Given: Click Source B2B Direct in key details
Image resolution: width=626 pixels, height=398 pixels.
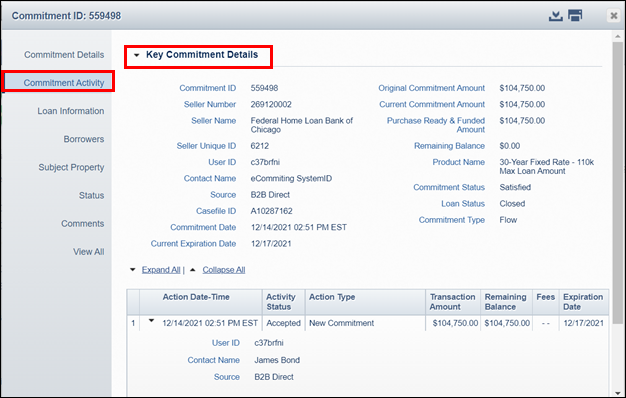Looking at the screenshot, I should pyautogui.click(x=270, y=195).
